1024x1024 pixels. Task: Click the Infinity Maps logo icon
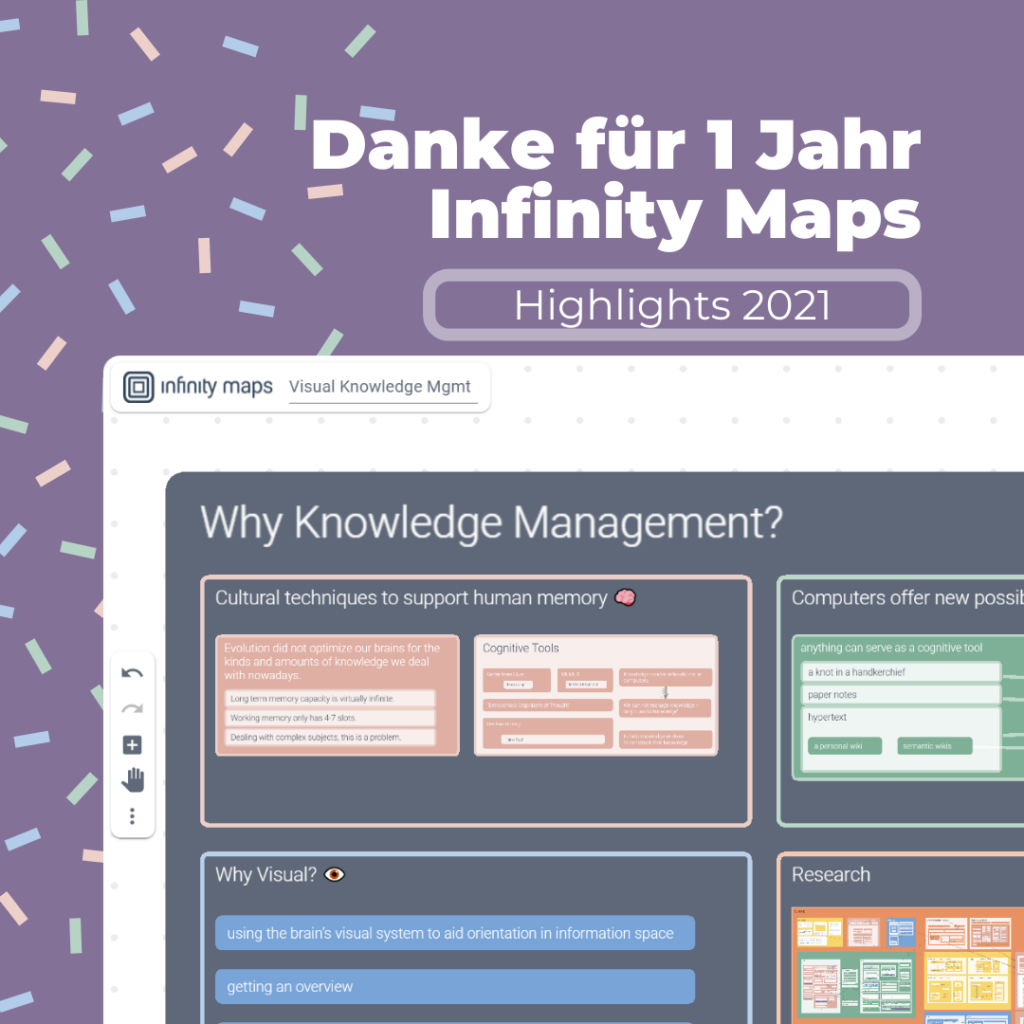[138, 386]
